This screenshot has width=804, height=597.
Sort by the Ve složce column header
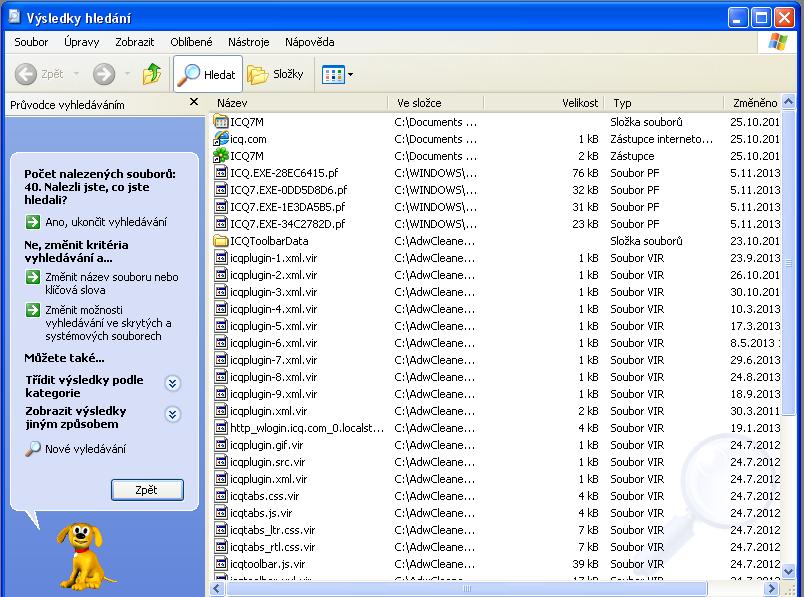435,103
